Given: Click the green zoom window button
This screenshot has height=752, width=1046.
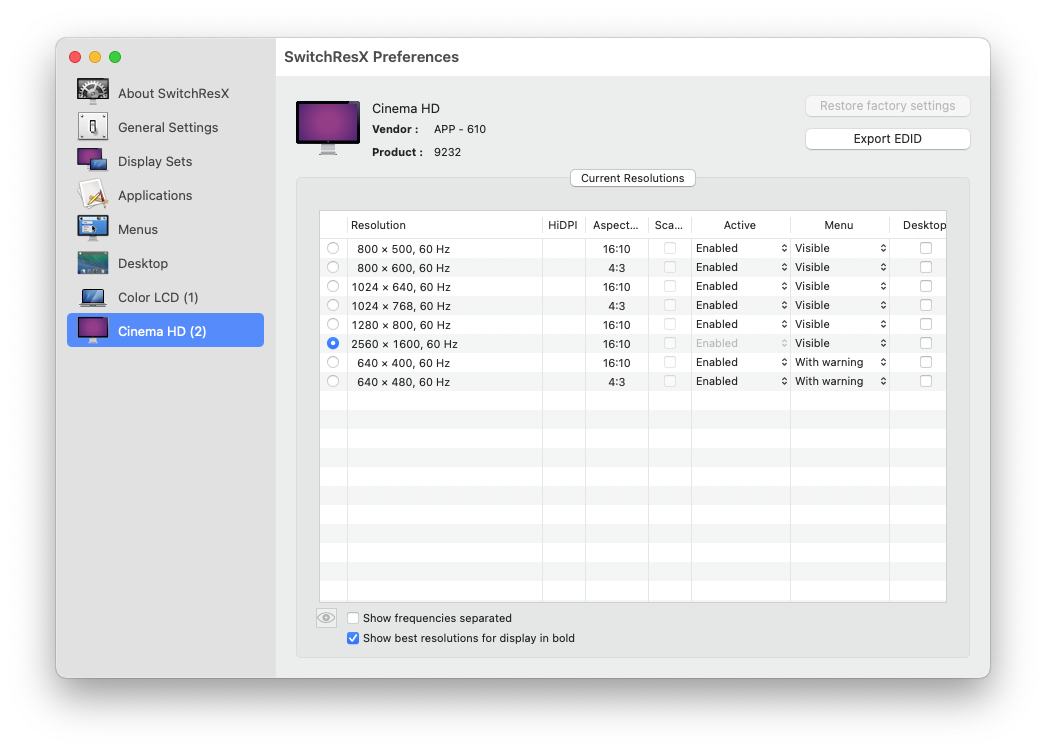Looking at the screenshot, I should pos(115,57).
